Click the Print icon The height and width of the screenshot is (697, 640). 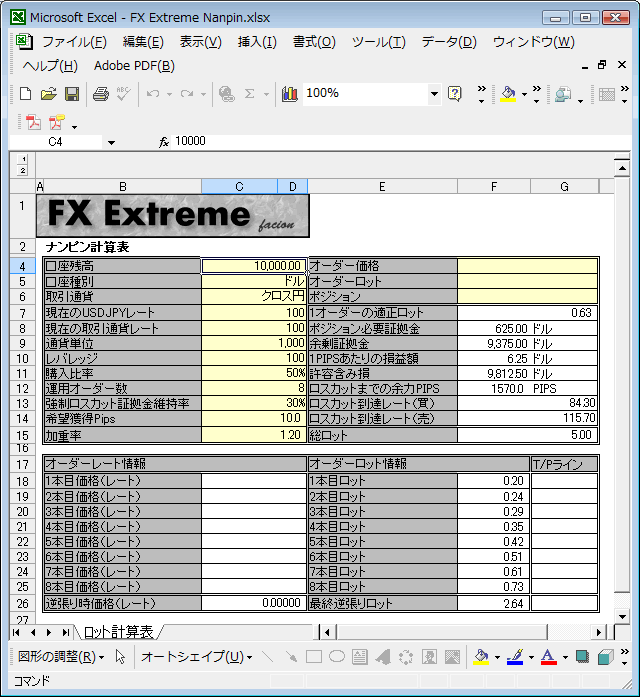point(100,94)
